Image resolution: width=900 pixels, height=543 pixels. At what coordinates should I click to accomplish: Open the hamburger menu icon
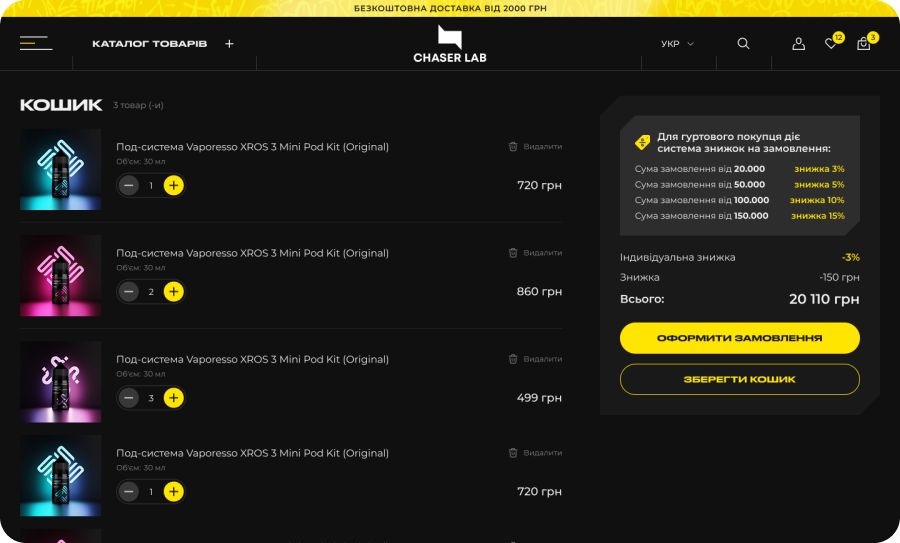coord(36,43)
